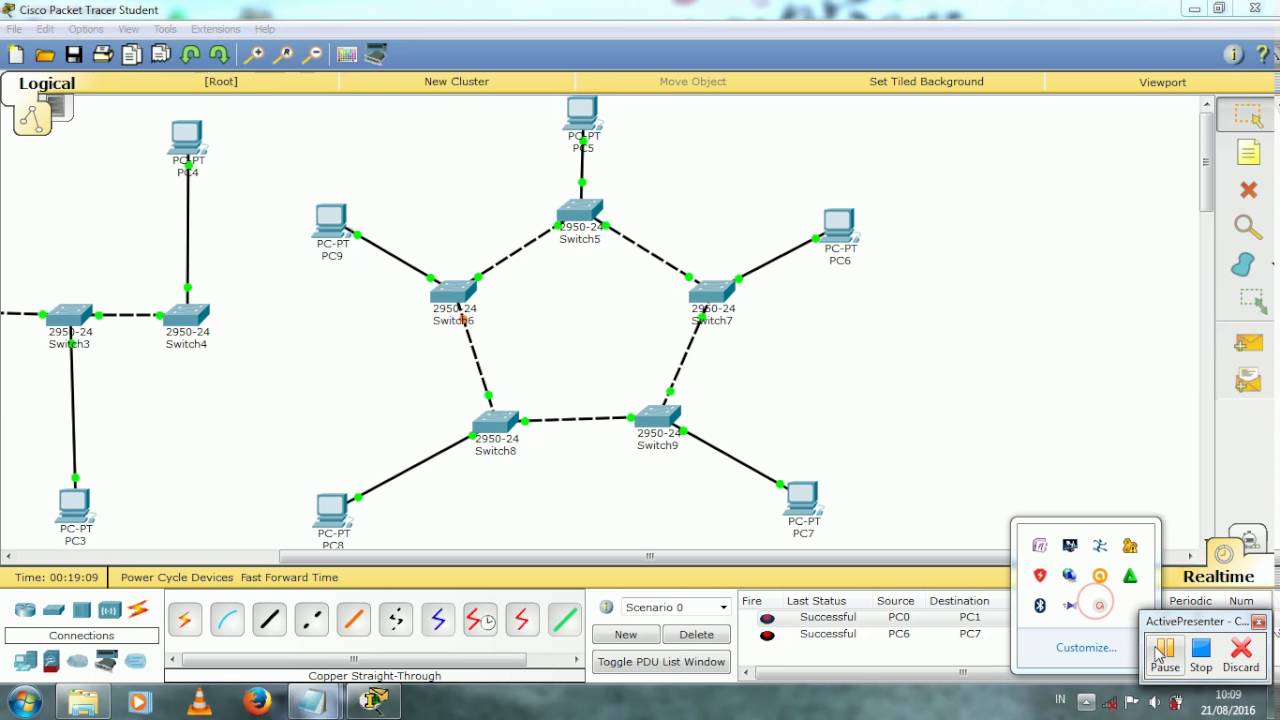Viewport: 1280px width, 720px height.
Task: Open Firefox from the taskbar
Action: point(258,702)
